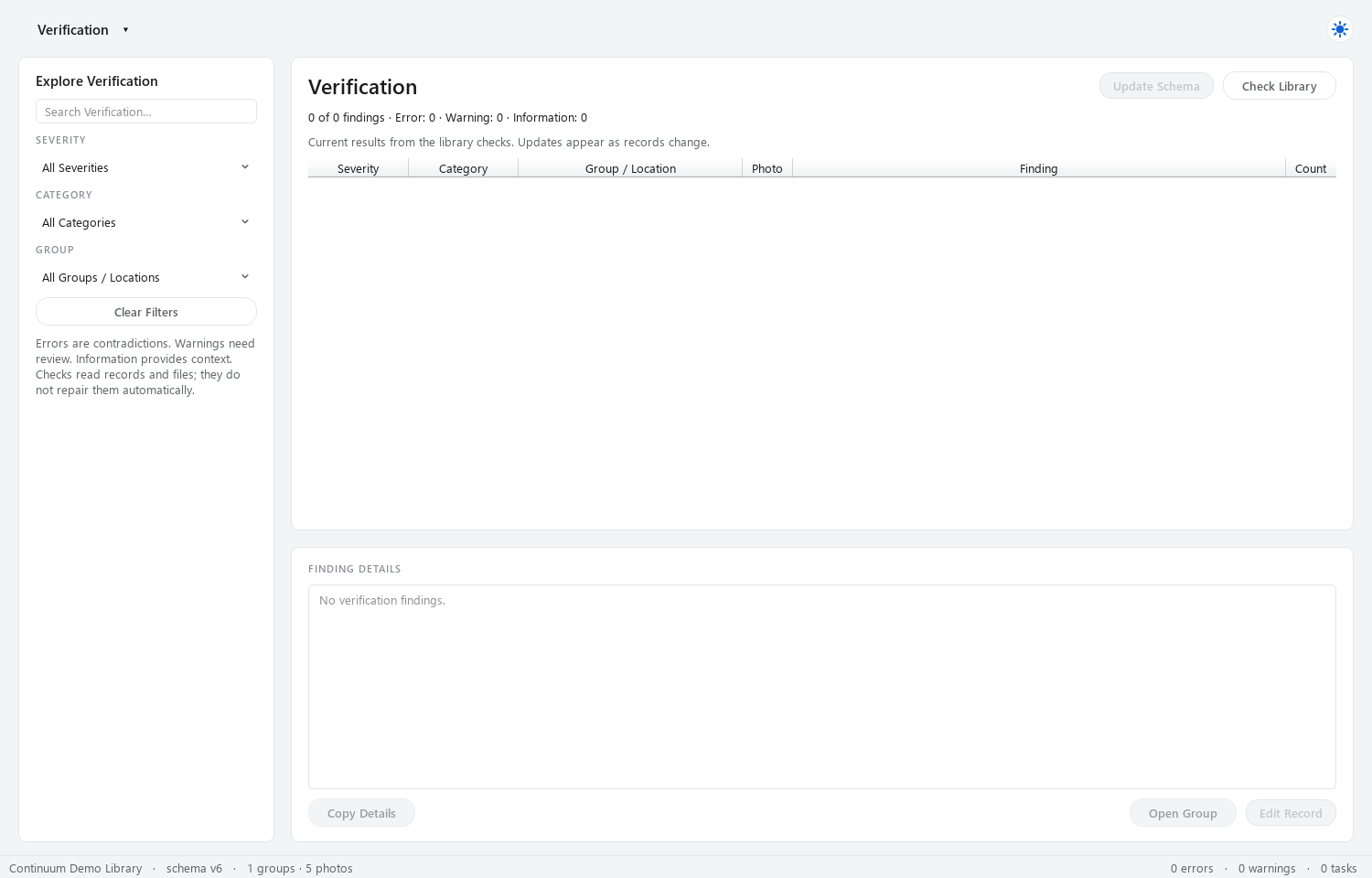Click inside the finding details text area
The width and height of the screenshot is (1372, 878).
click(822, 687)
